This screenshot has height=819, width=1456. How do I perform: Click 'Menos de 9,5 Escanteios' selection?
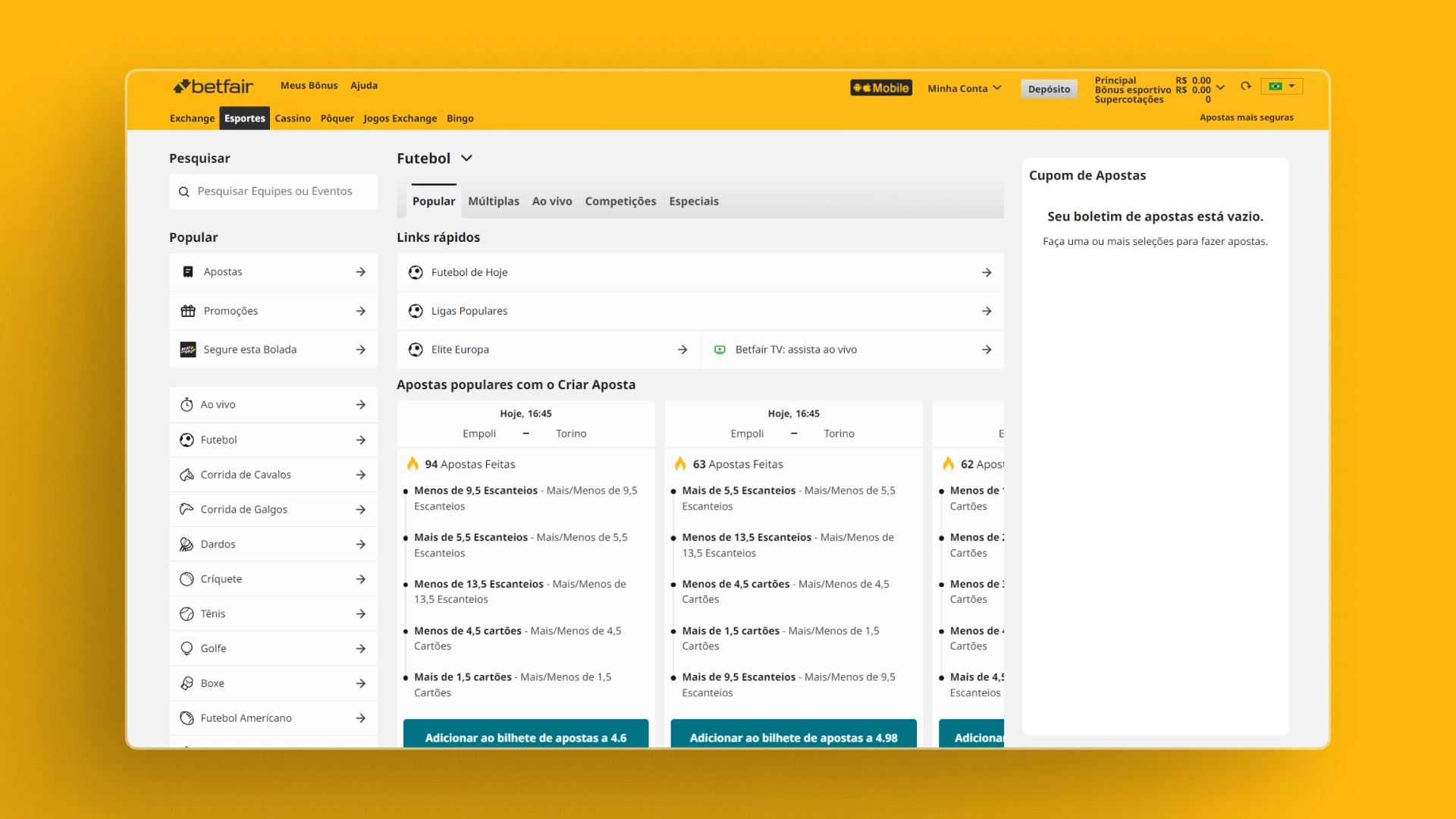pos(475,491)
